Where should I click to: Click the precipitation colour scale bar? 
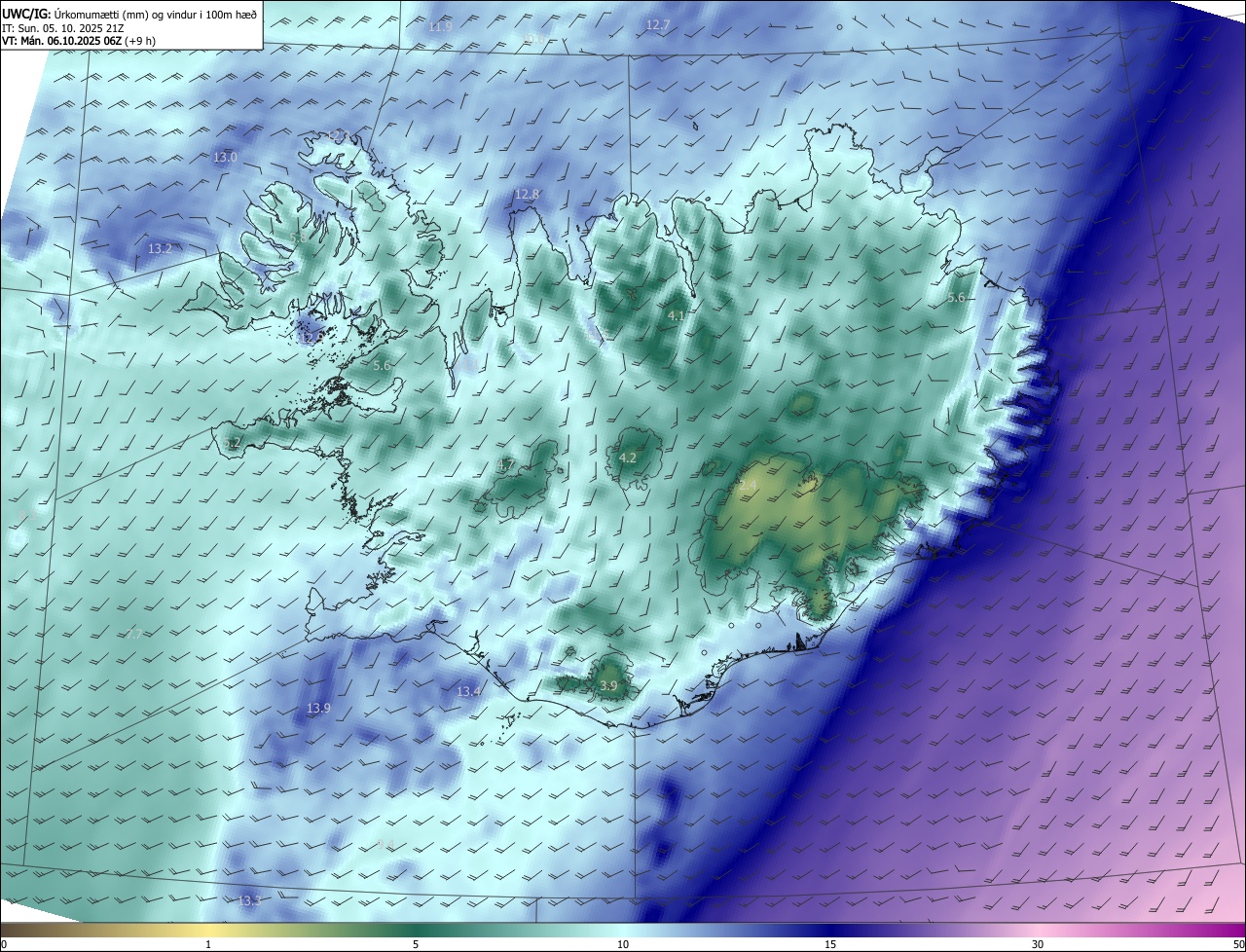point(623,930)
